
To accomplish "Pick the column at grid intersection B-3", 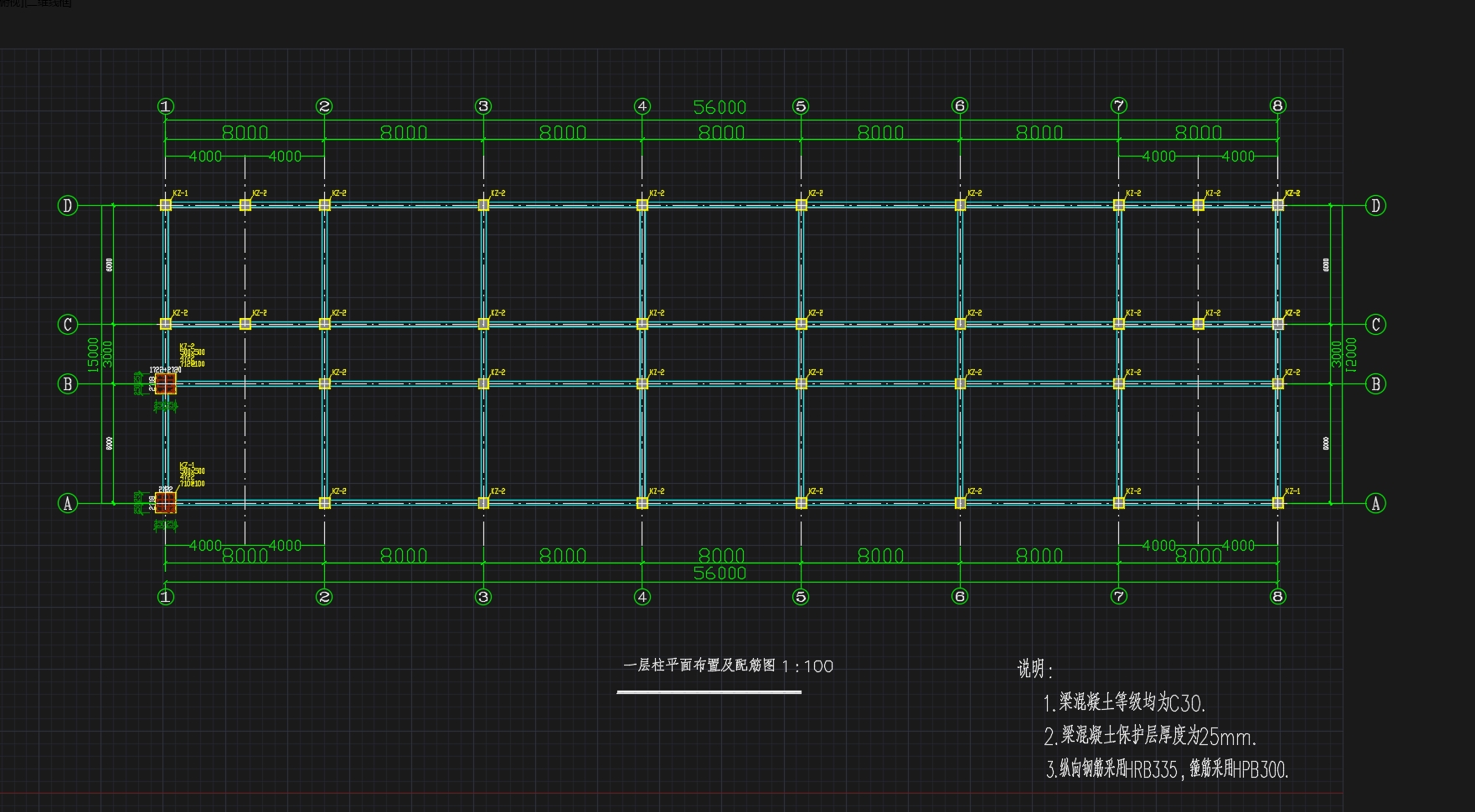I will (x=483, y=383).
